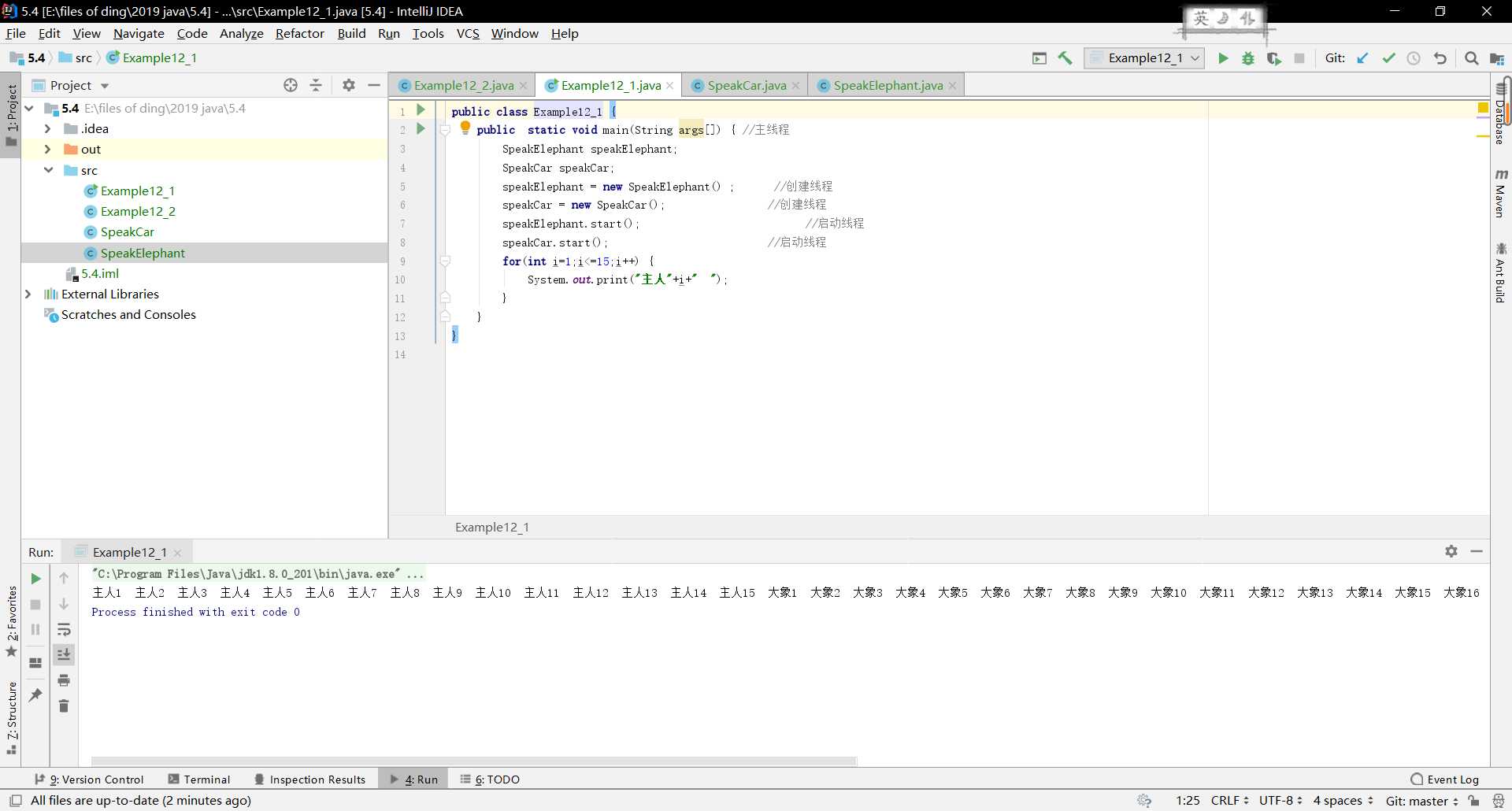Screen dimensions: 1512x811
Task: Switch to SpeakCar.java tab
Action: tap(747, 85)
